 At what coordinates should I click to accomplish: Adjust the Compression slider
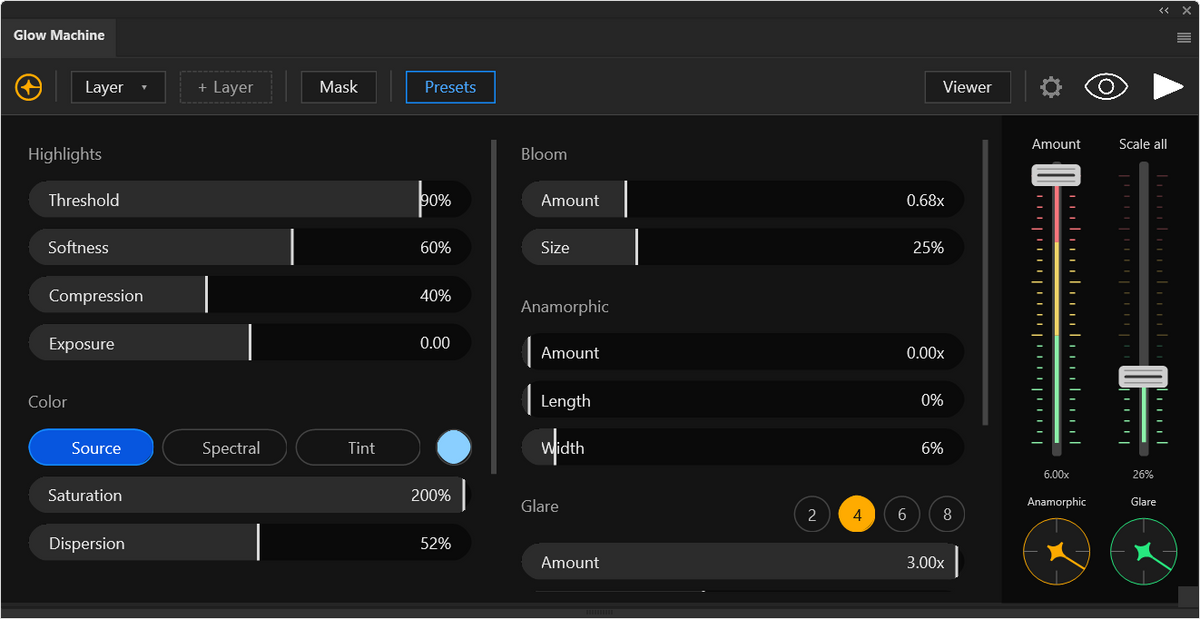click(250, 295)
